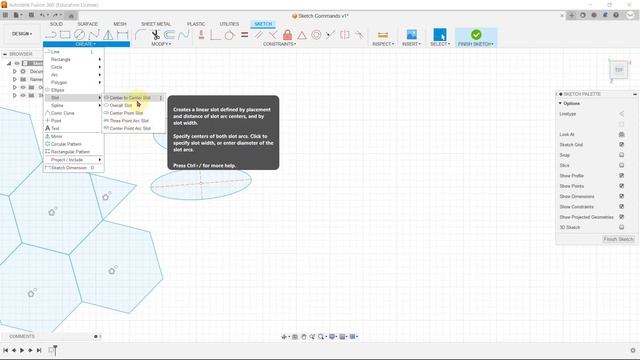Select the Polygon triangle tool icon
640x360 pixels.
(108, 35)
